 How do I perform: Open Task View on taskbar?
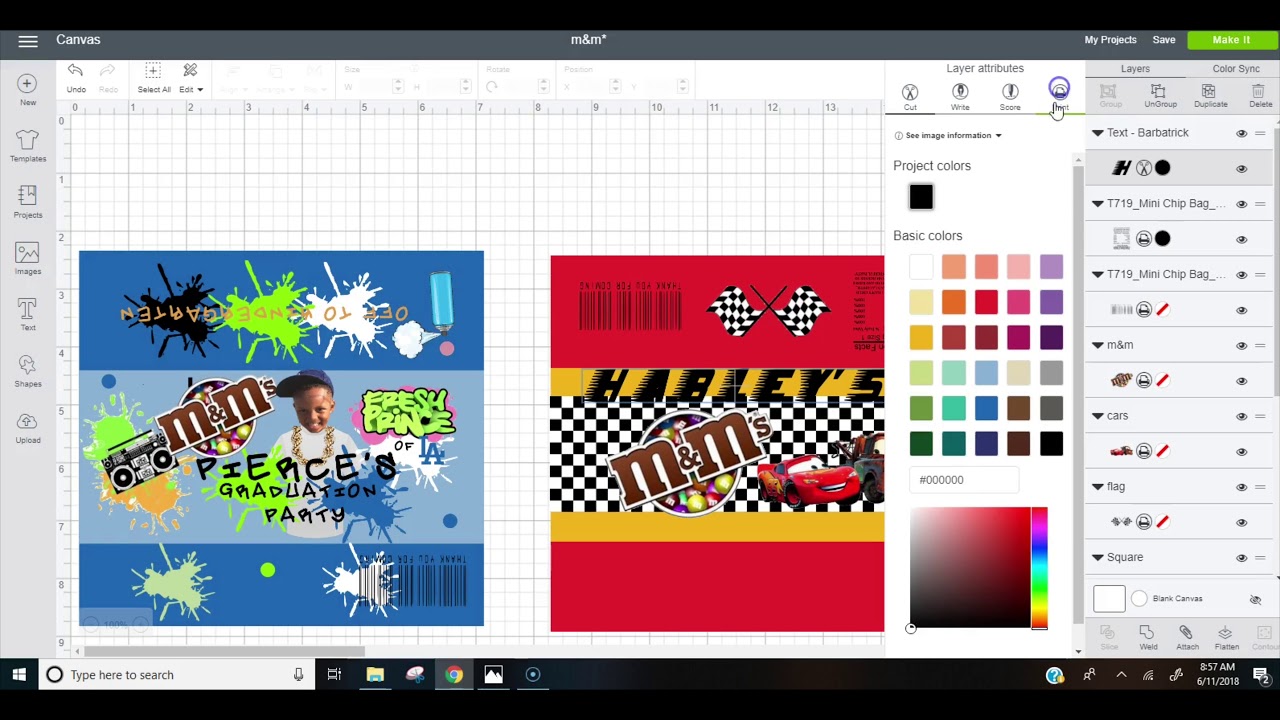point(334,675)
